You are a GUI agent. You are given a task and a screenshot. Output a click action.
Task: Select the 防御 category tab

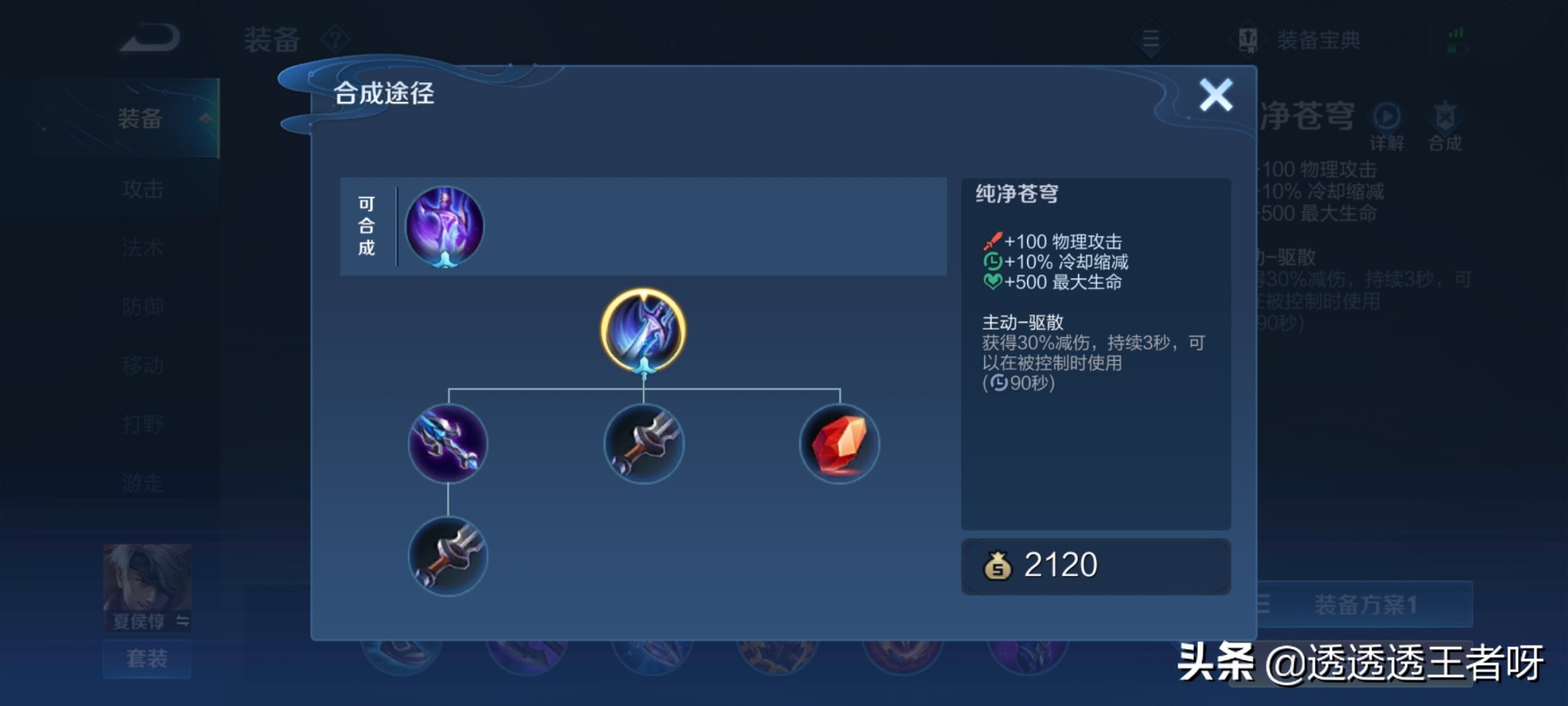142,307
